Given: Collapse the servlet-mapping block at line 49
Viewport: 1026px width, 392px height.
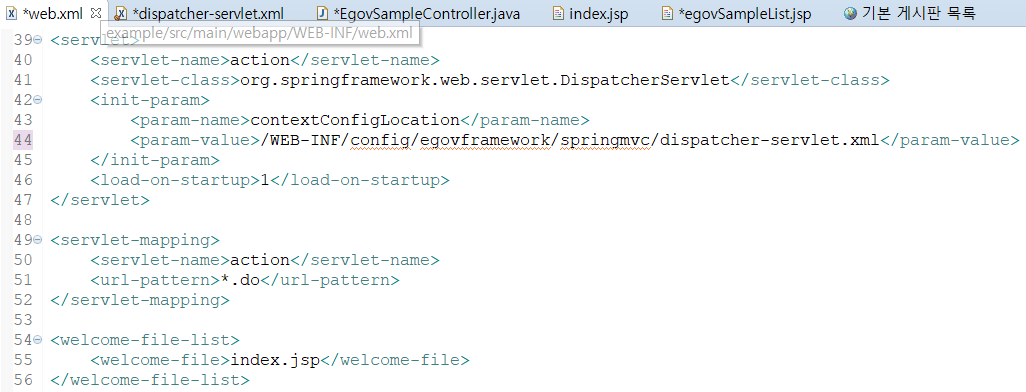Looking at the screenshot, I should (37, 240).
